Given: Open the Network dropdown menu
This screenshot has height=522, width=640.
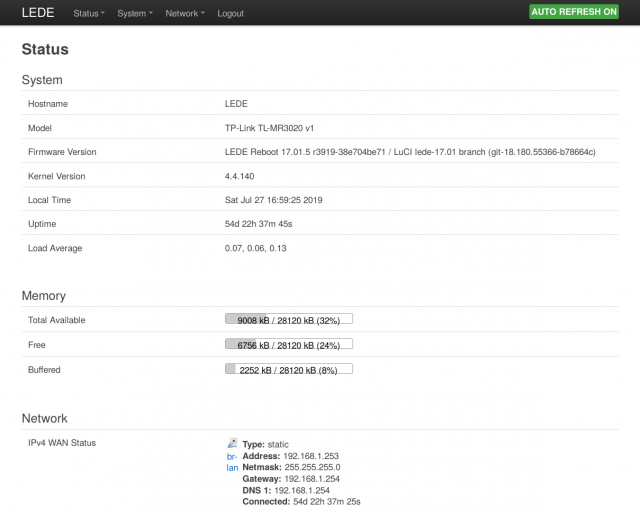Looking at the screenshot, I should (x=184, y=13).
